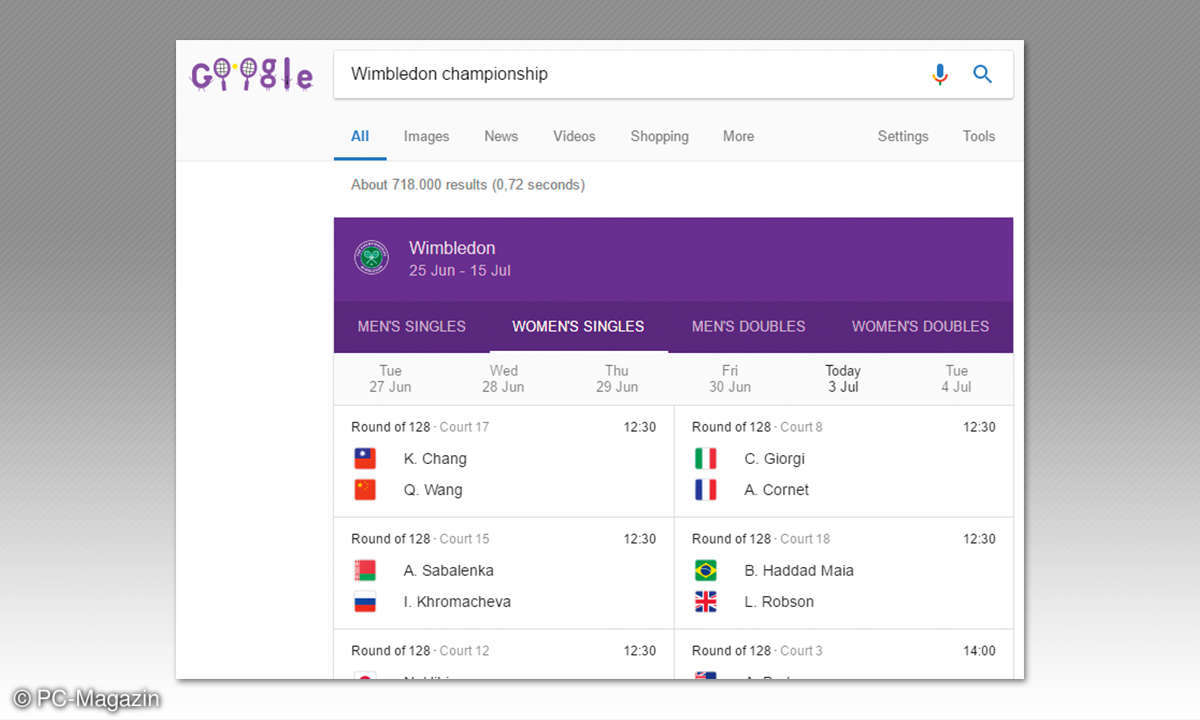1200x720 pixels.
Task: Click player name B. Haddad Maia
Action: click(799, 571)
